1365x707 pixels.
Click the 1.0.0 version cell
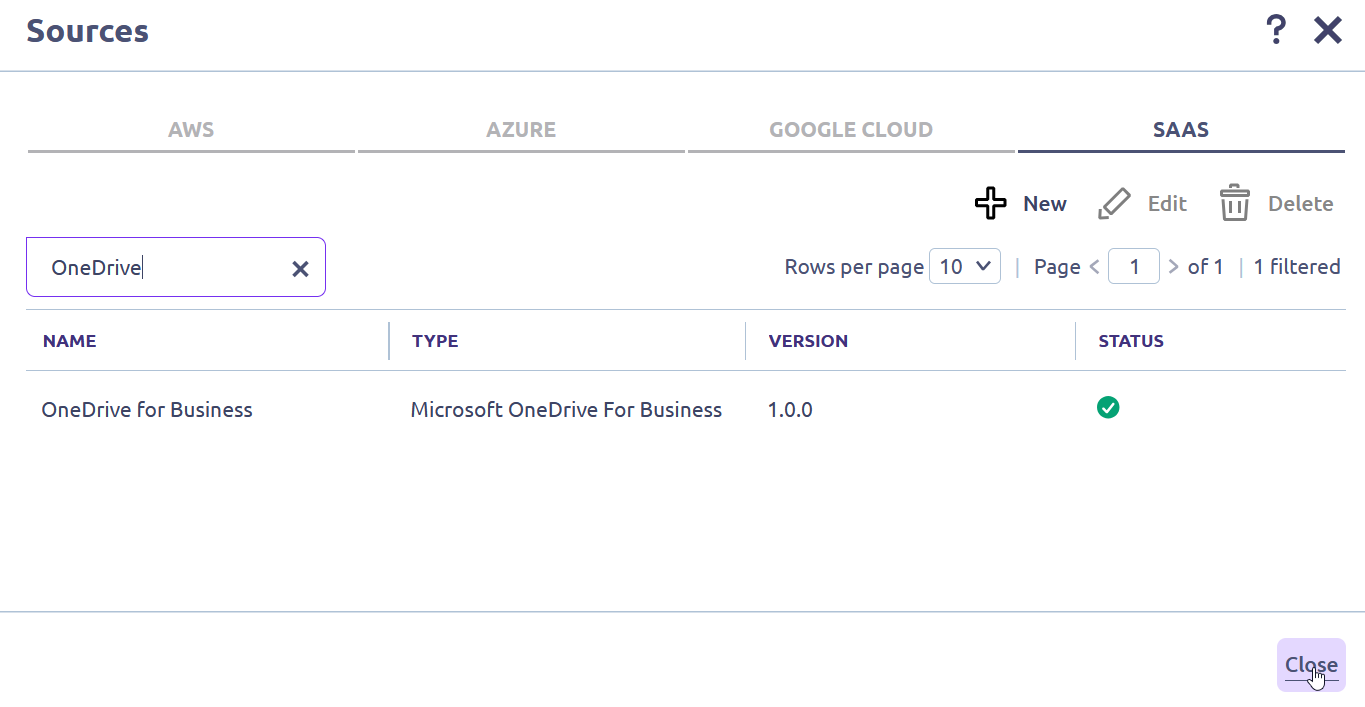(x=790, y=410)
